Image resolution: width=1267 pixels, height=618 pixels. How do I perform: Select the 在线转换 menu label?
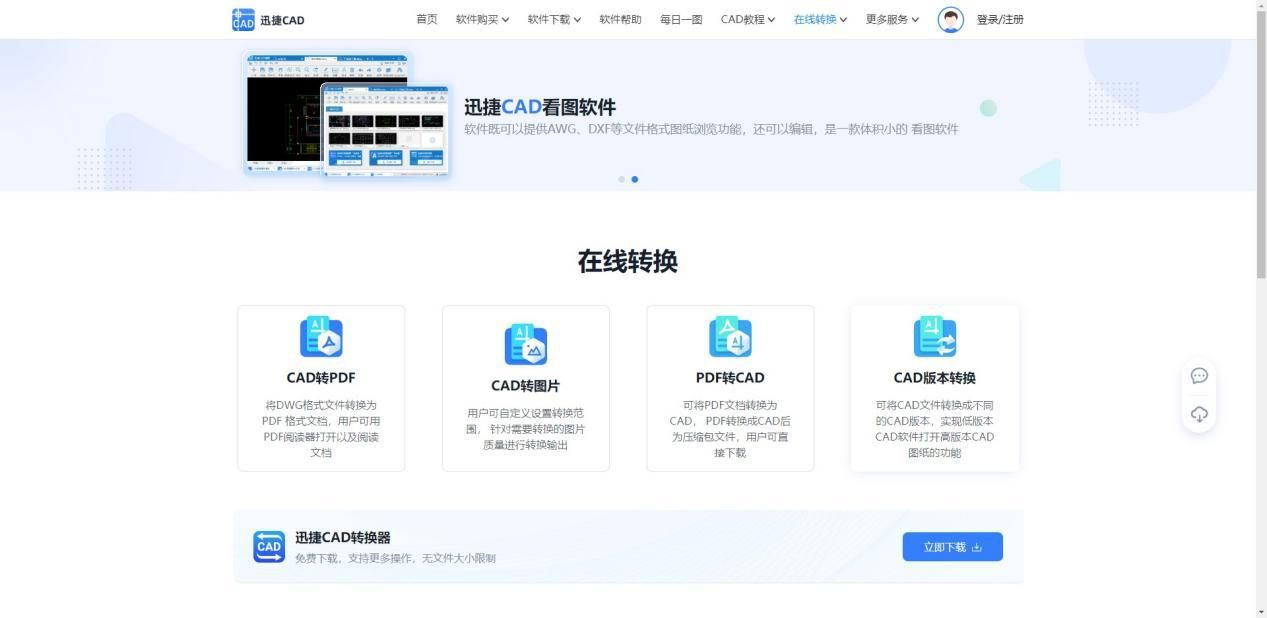pos(815,19)
